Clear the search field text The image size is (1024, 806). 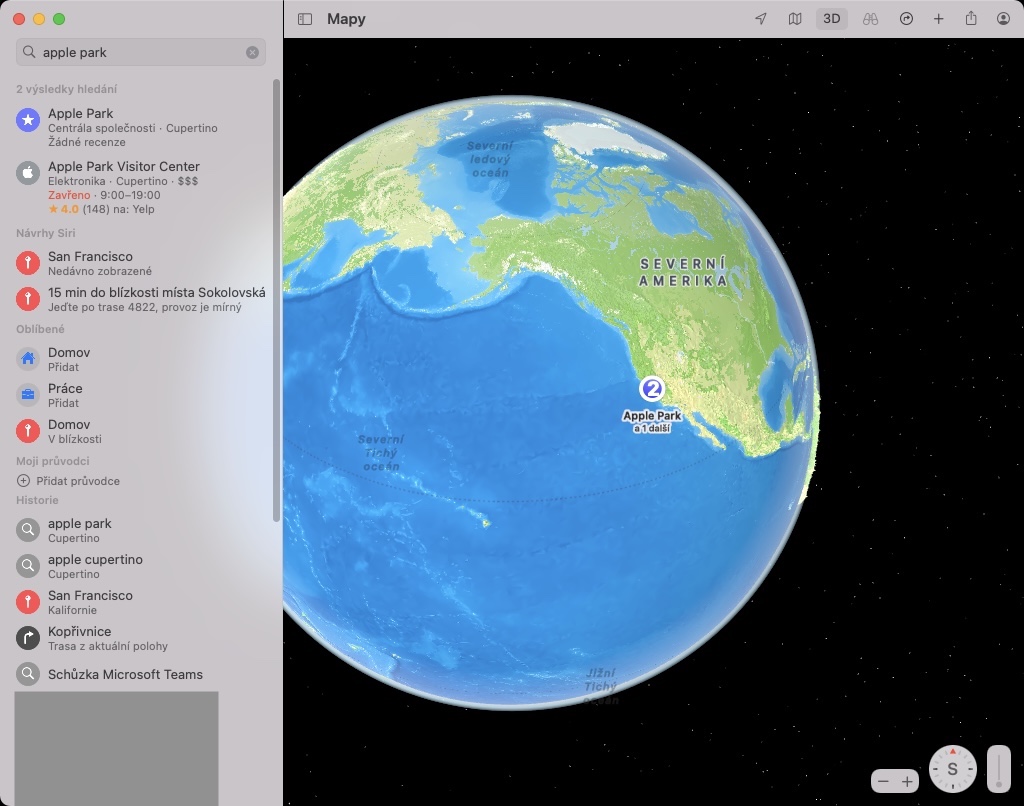[252, 52]
